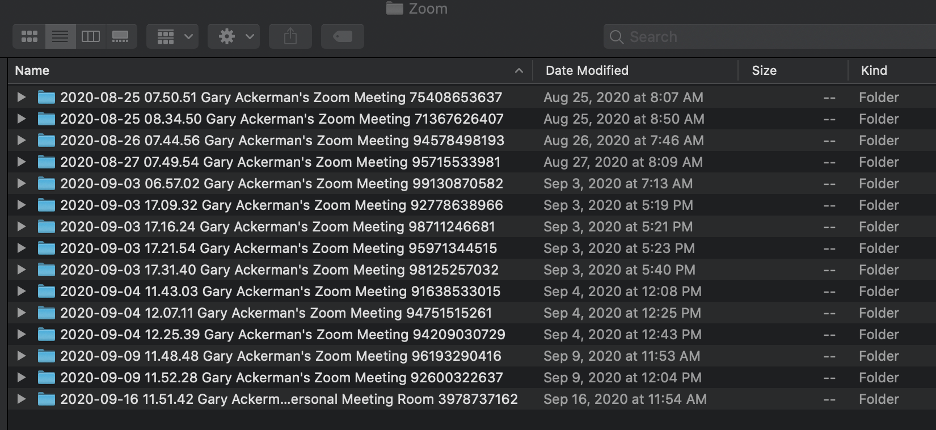Click folder icon of meeting 95971344515
Screen dimensions: 936x430
click(x=46, y=248)
